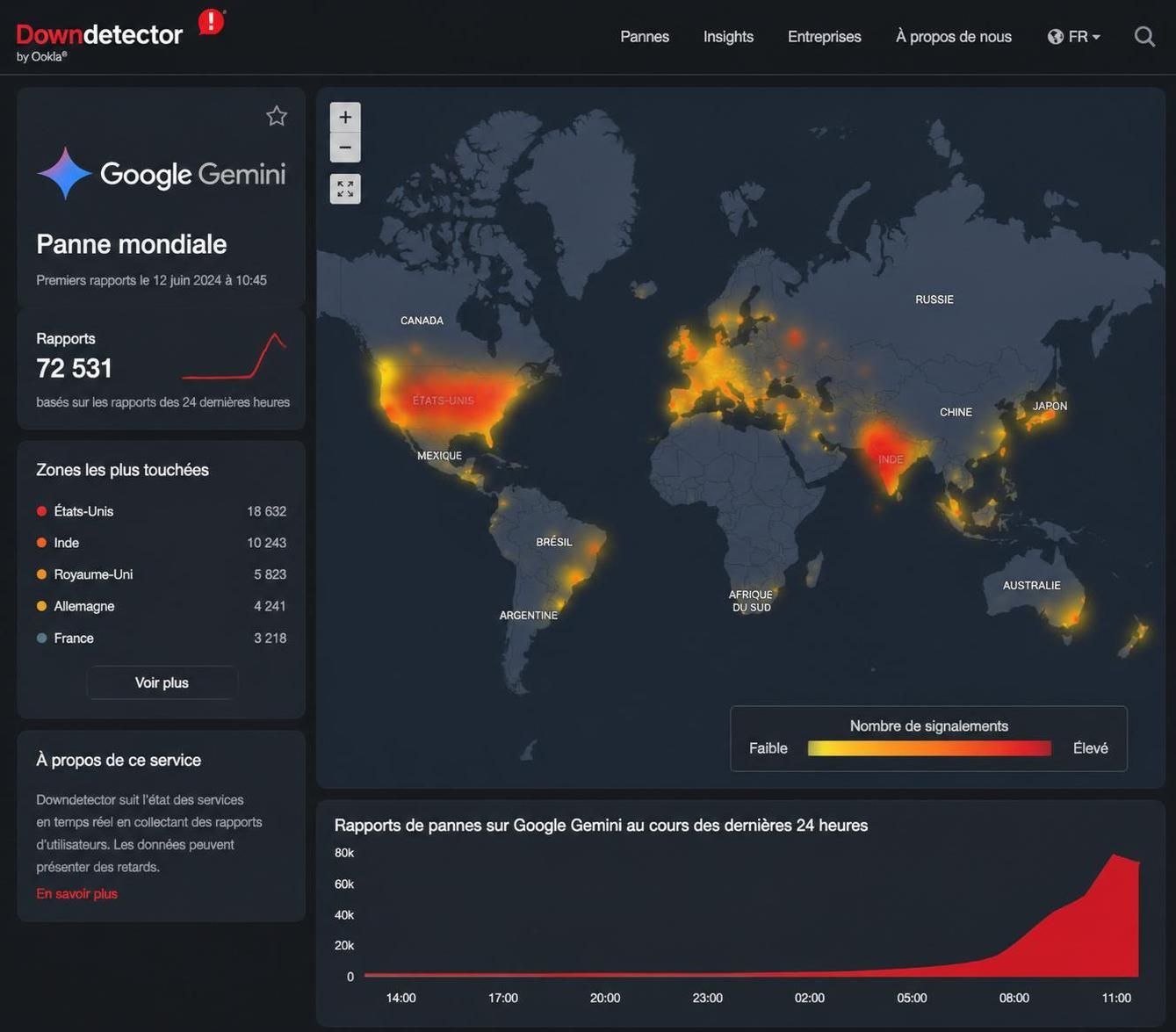1176x1032 pixels.
Task: Open À propos de nous menu
Action: coord(953,36)
